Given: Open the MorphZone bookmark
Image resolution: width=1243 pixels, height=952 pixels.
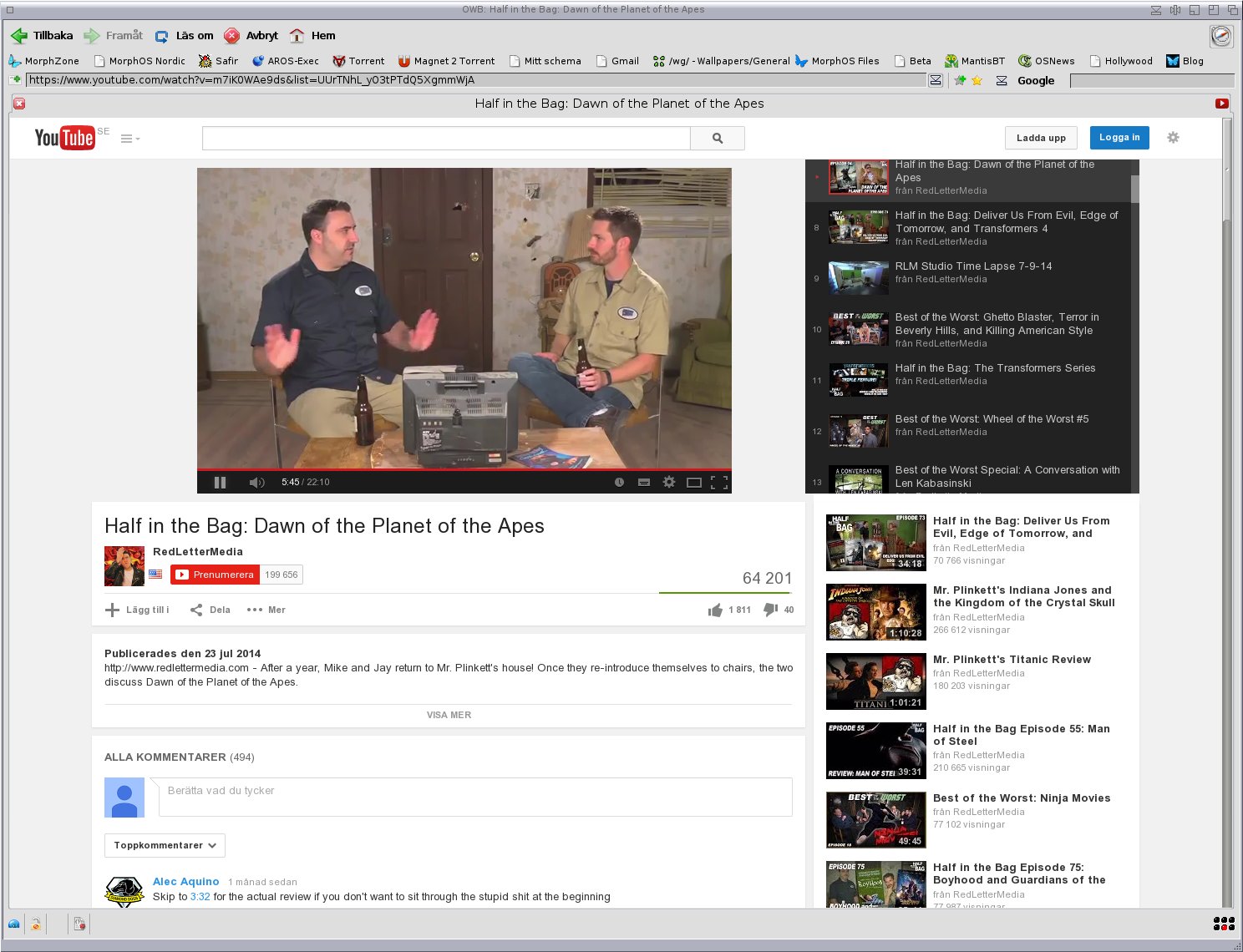Looking at the screenshot, I should point(43,61).
